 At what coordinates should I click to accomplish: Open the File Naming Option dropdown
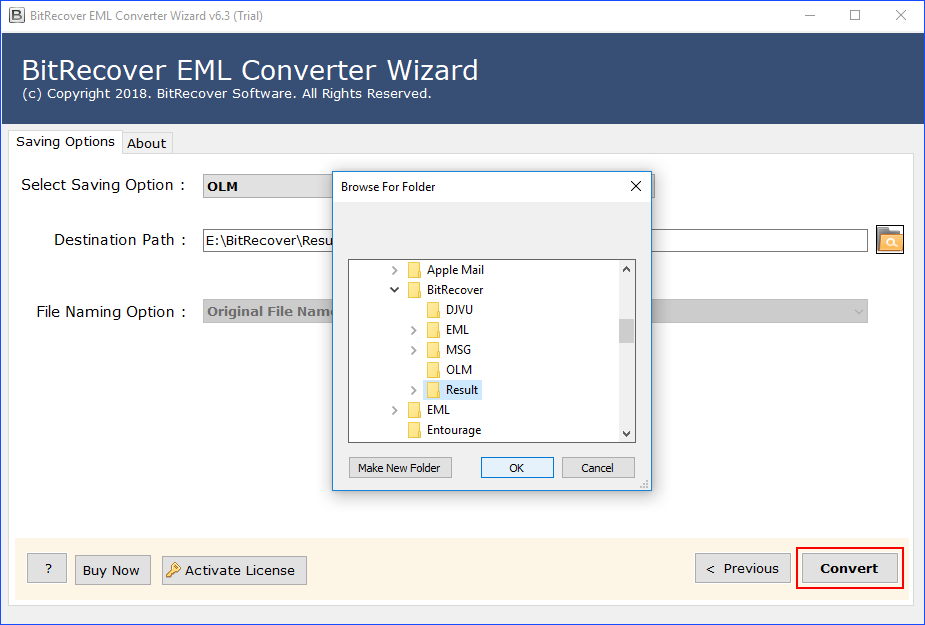coord(857,312)
